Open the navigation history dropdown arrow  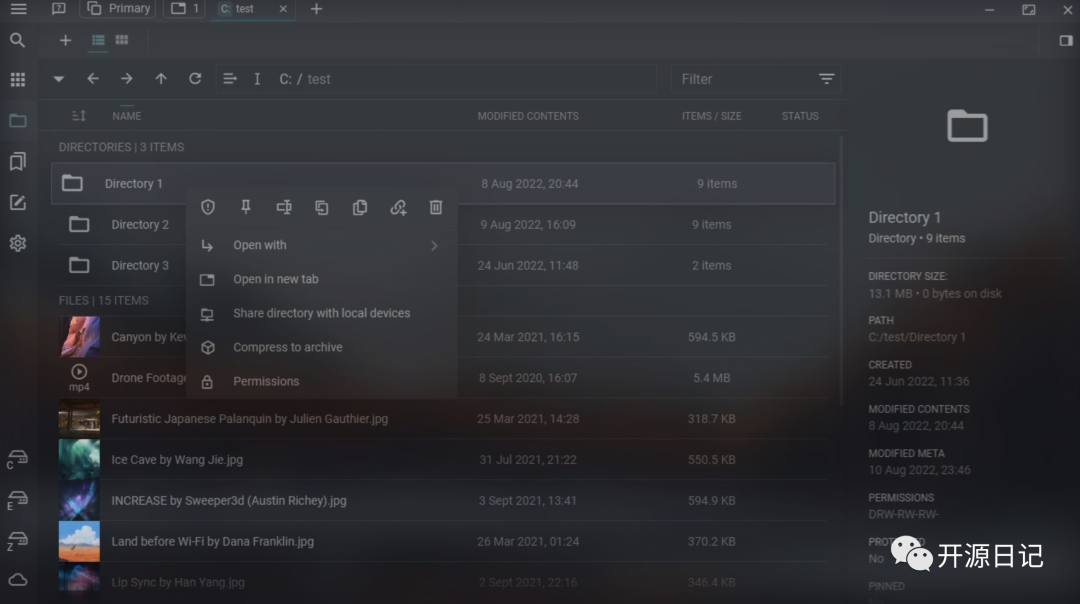tap(59, 79)
